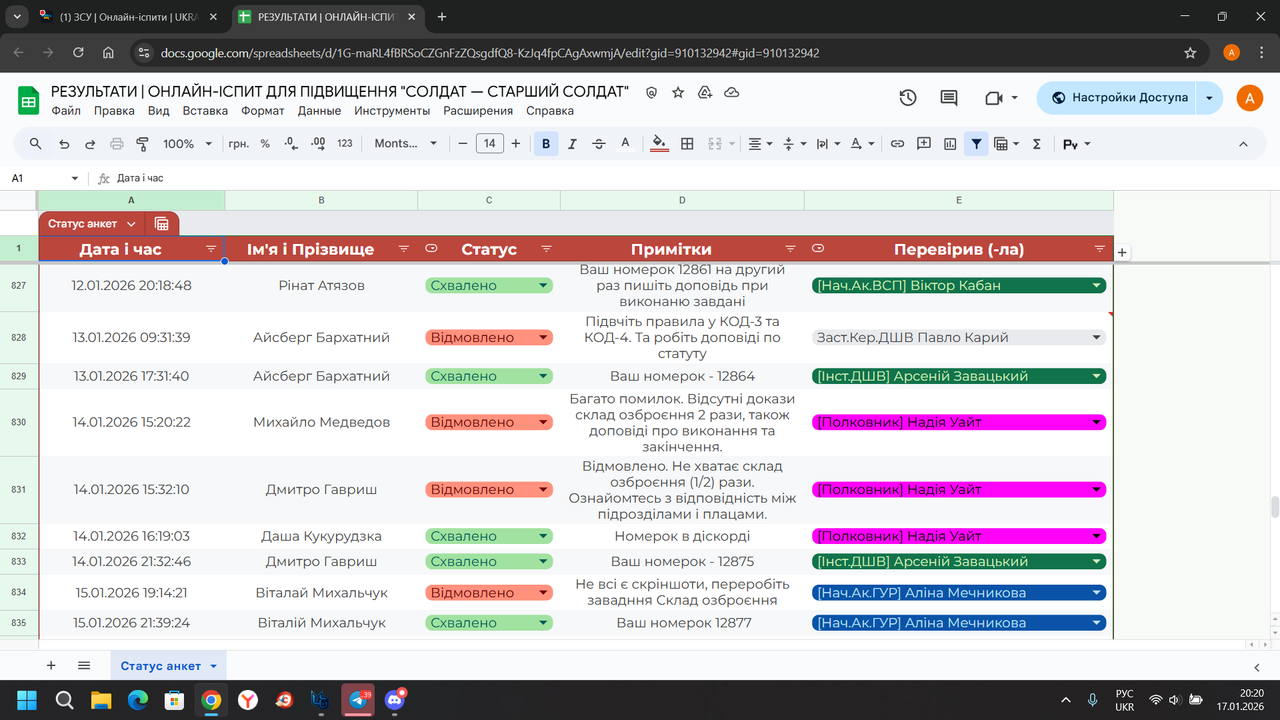Format as currency using the грн. button
Image resolution: width=1280 pixels, height=720 pixels.
click(239, 144)
